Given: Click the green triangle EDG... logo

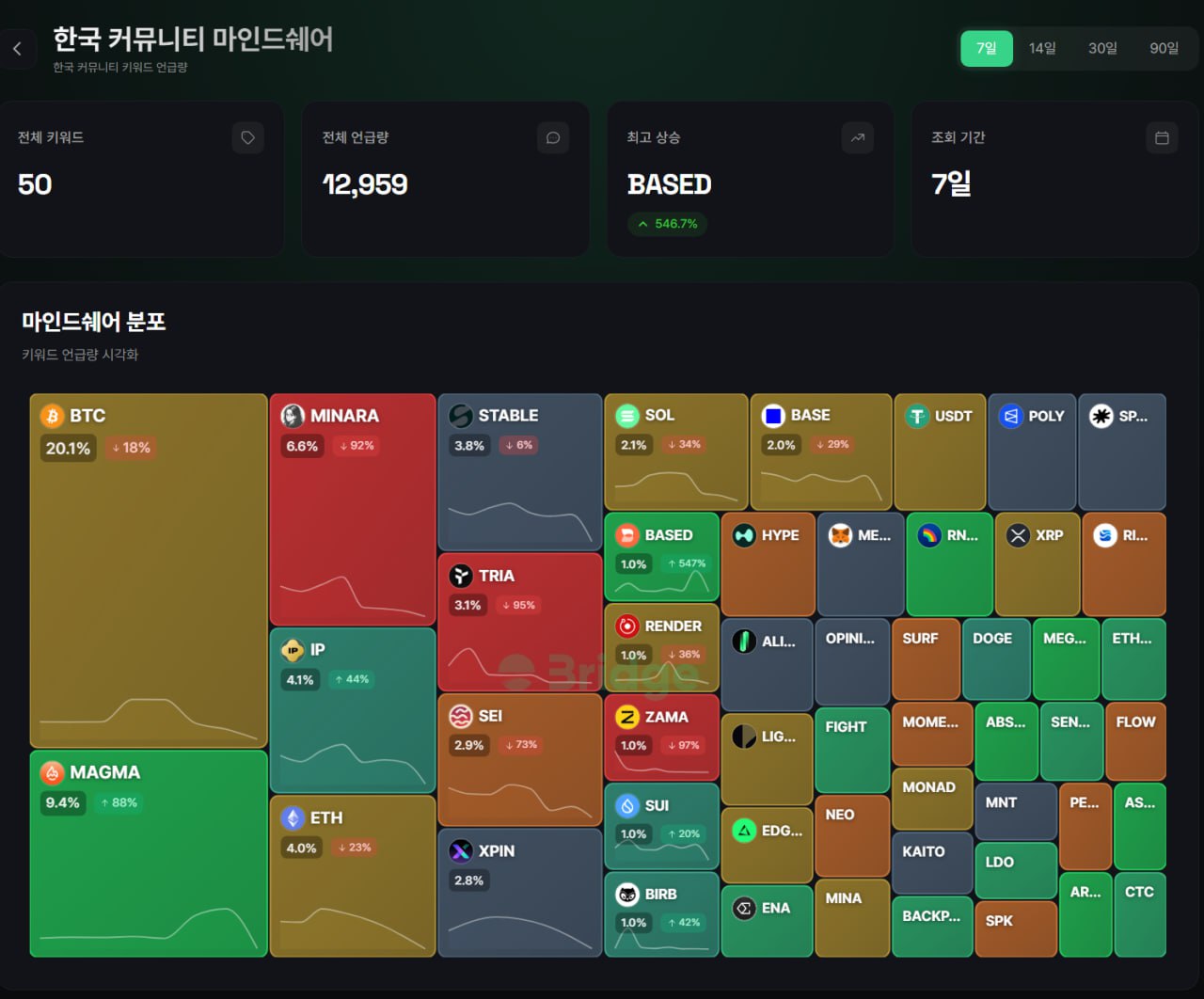Looking at the screenshot, I should coord(744,831).
